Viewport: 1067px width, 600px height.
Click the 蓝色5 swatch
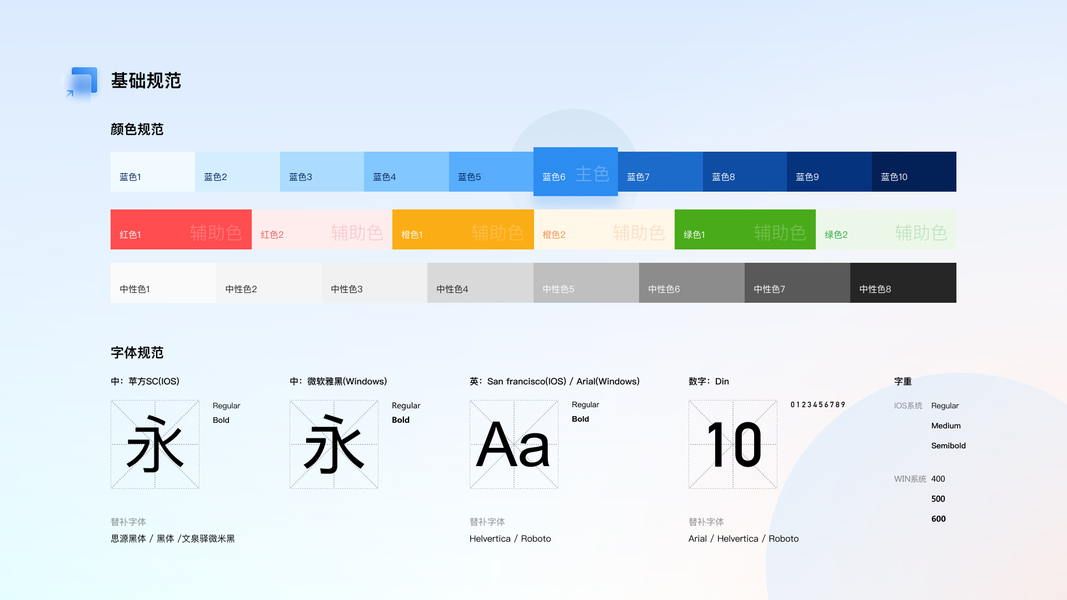pos(491,171)
